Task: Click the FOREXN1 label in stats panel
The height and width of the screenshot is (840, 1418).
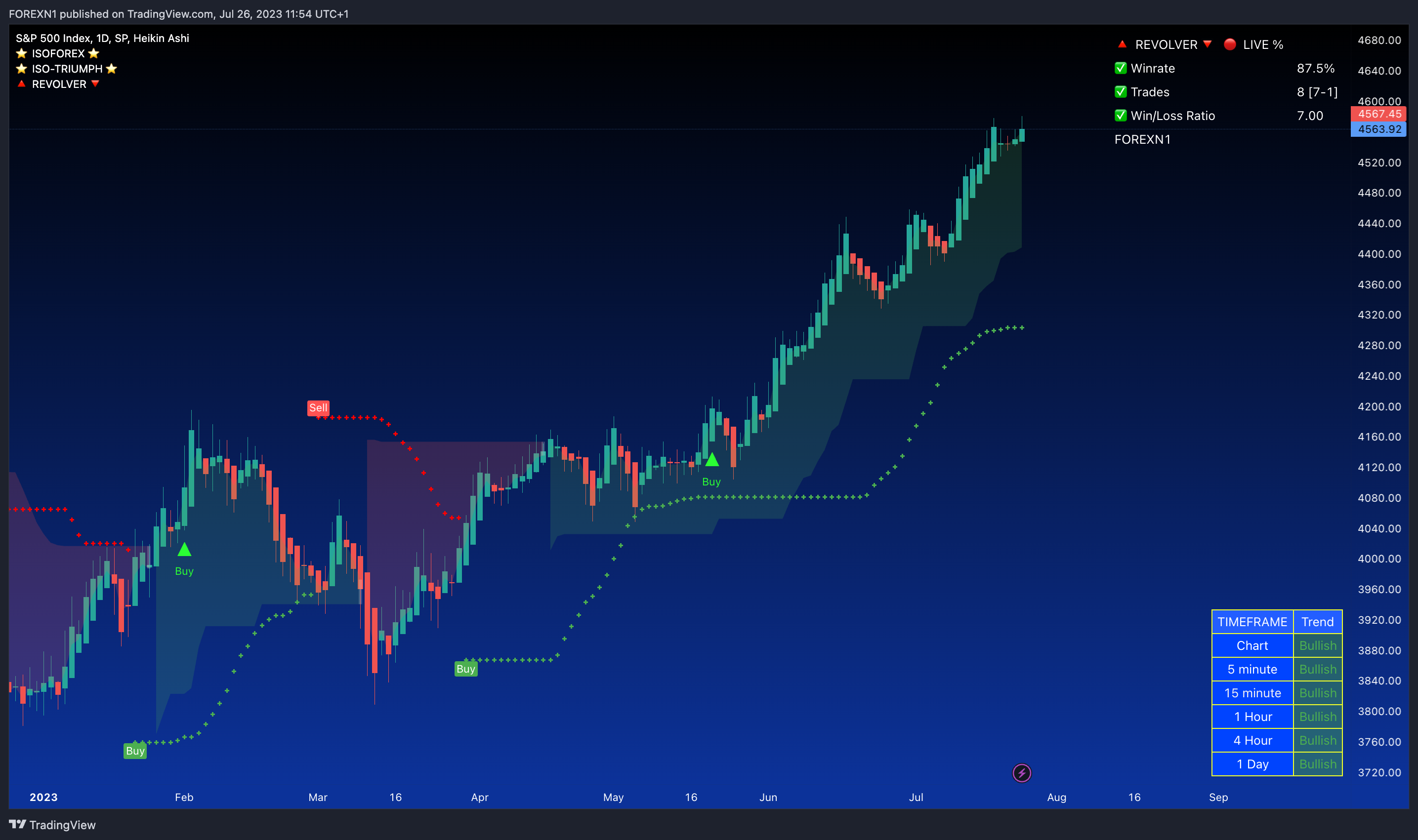Action: pyautogui.click(x=1142, y=139)
